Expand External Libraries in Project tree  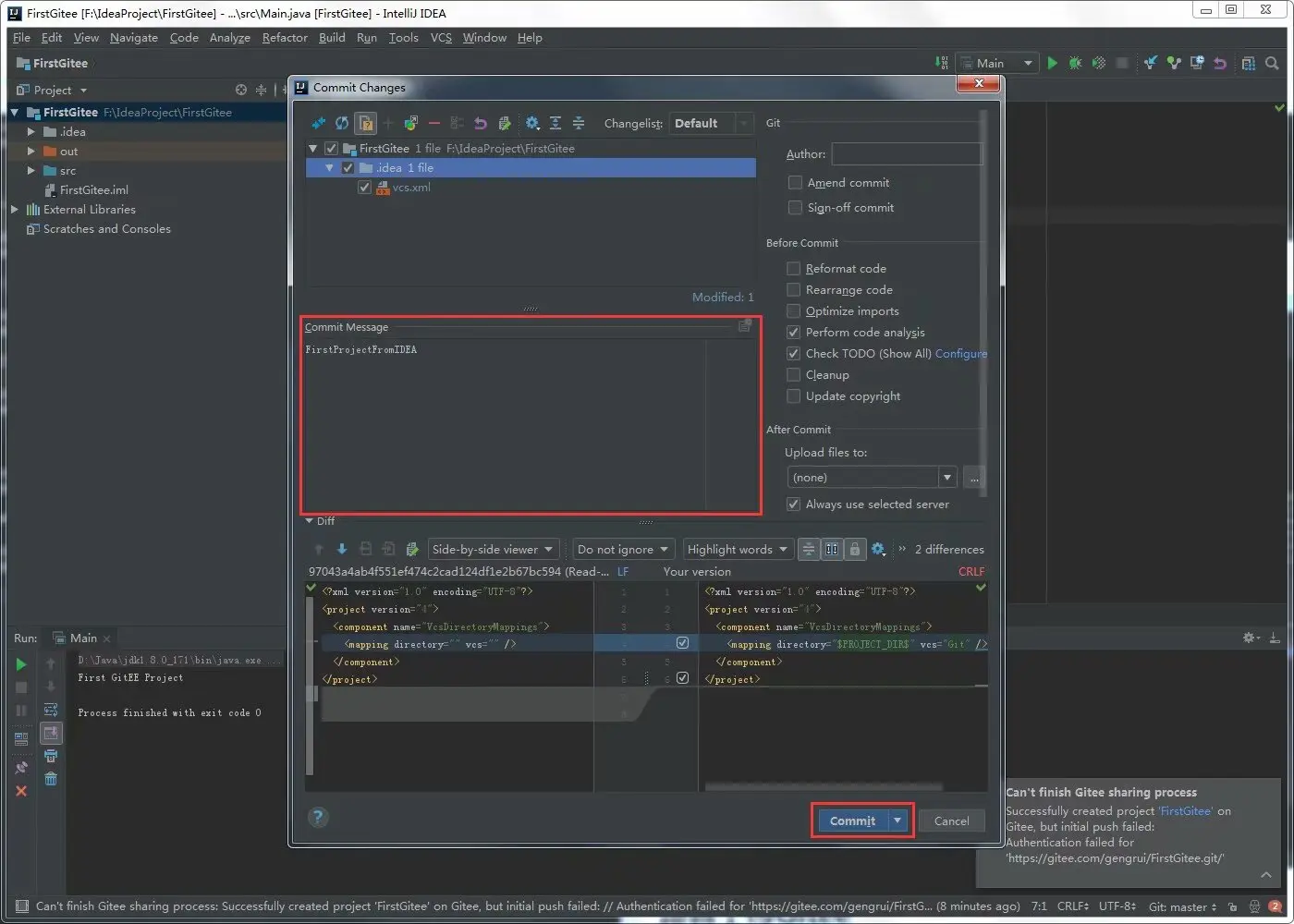tap(15, 210)
